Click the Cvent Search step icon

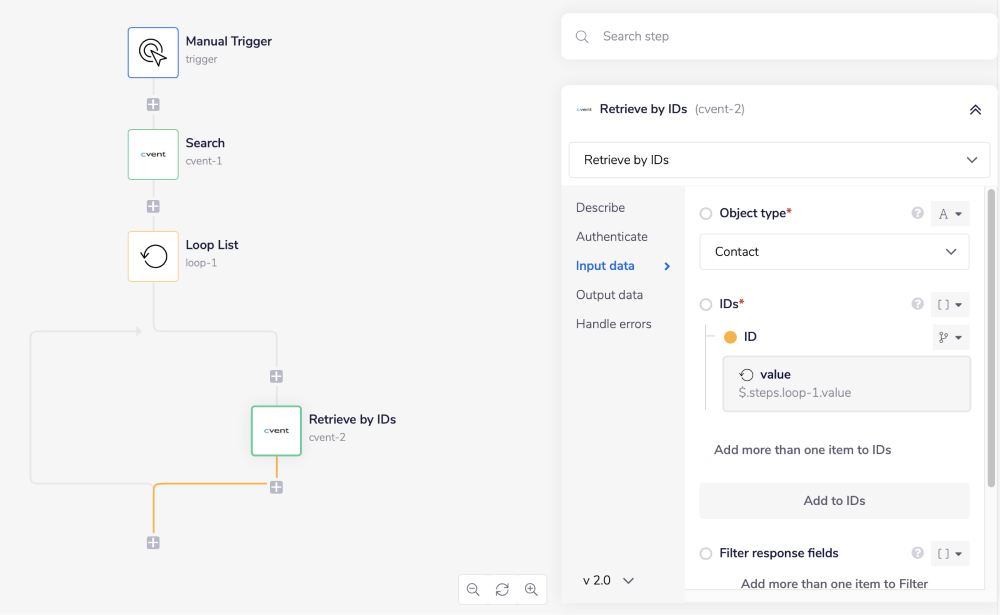(x=153, y=154)
